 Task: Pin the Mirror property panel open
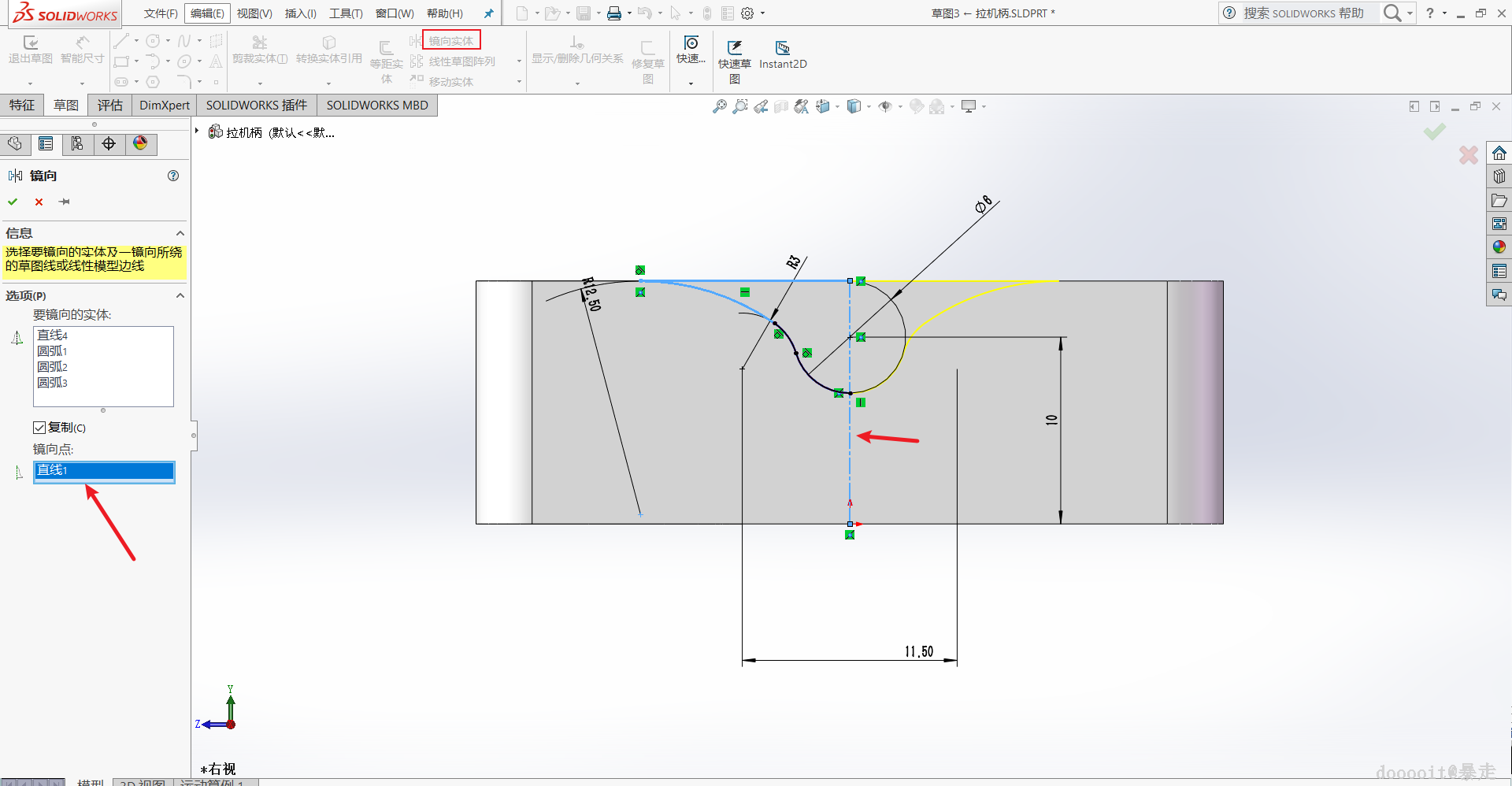click(x=65, y=202)
